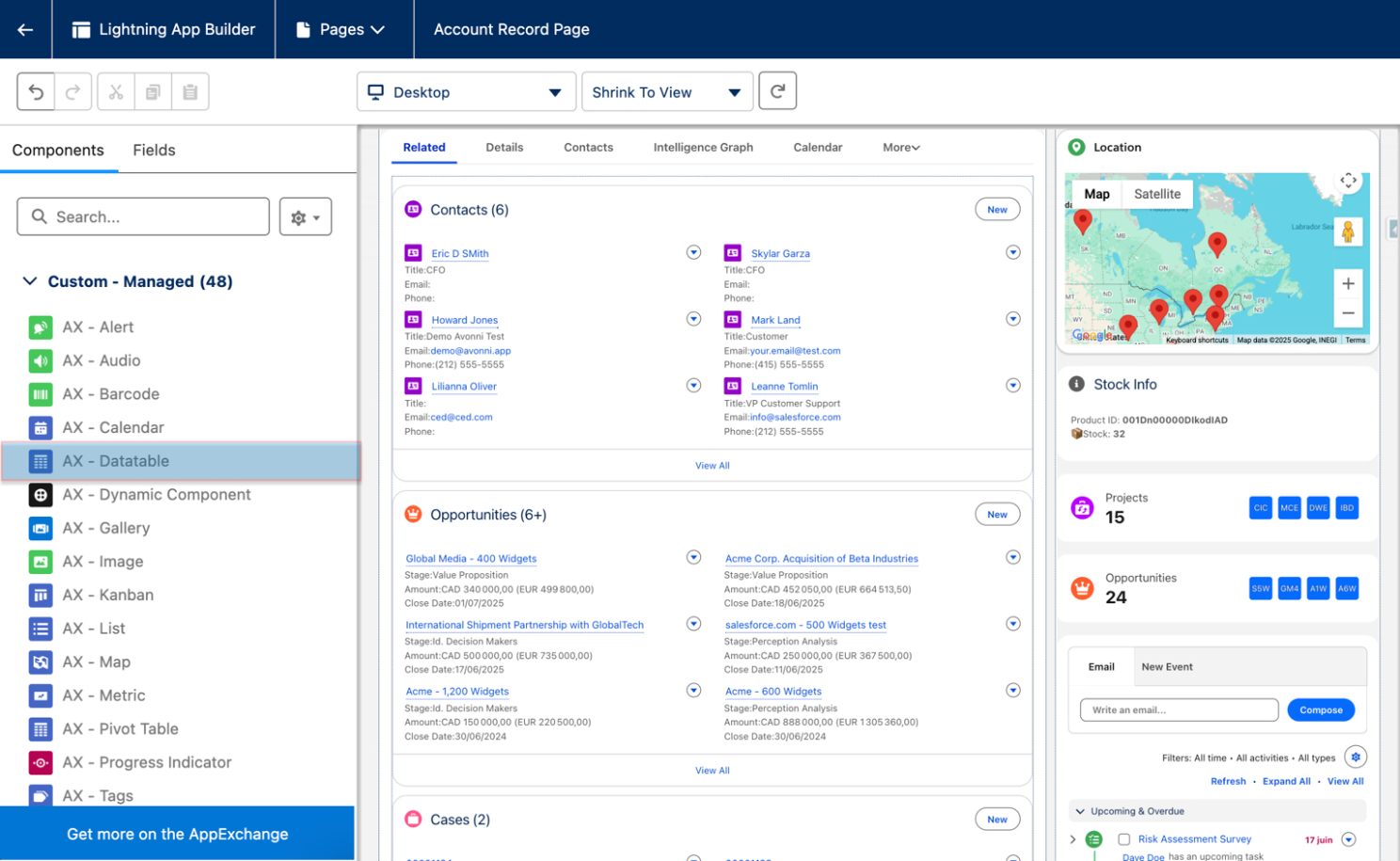Switch map to Map view

point(1097,194)
